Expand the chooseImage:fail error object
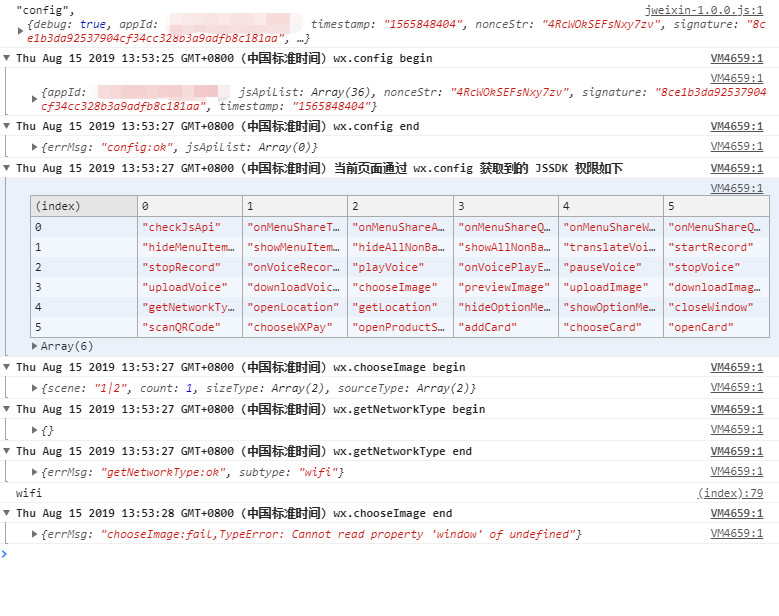779x616 pixels. 34,534
